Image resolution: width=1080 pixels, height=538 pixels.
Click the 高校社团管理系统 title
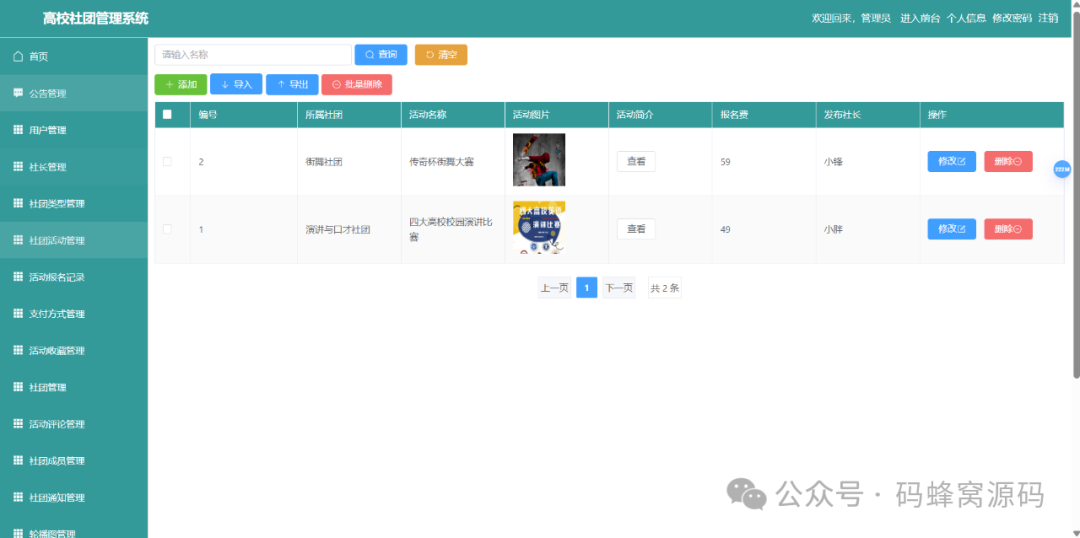pyautogui.click(x=95, y=19)
